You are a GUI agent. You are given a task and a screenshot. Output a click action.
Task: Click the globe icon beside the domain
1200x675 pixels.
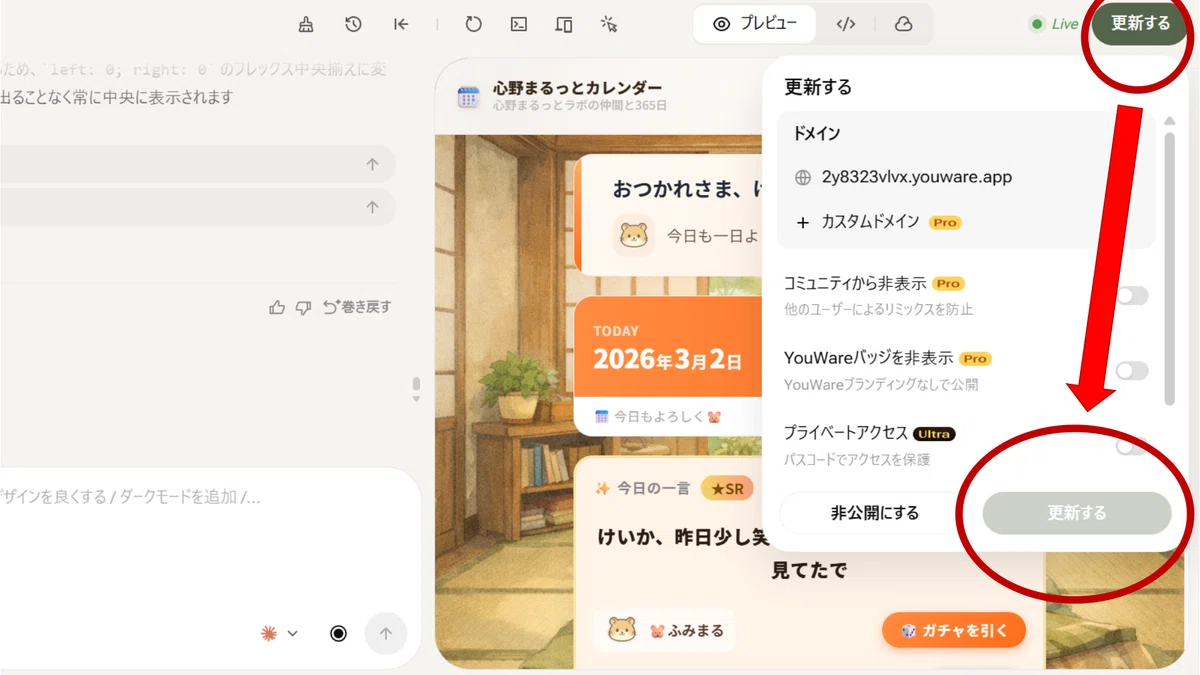click(802, 178)
